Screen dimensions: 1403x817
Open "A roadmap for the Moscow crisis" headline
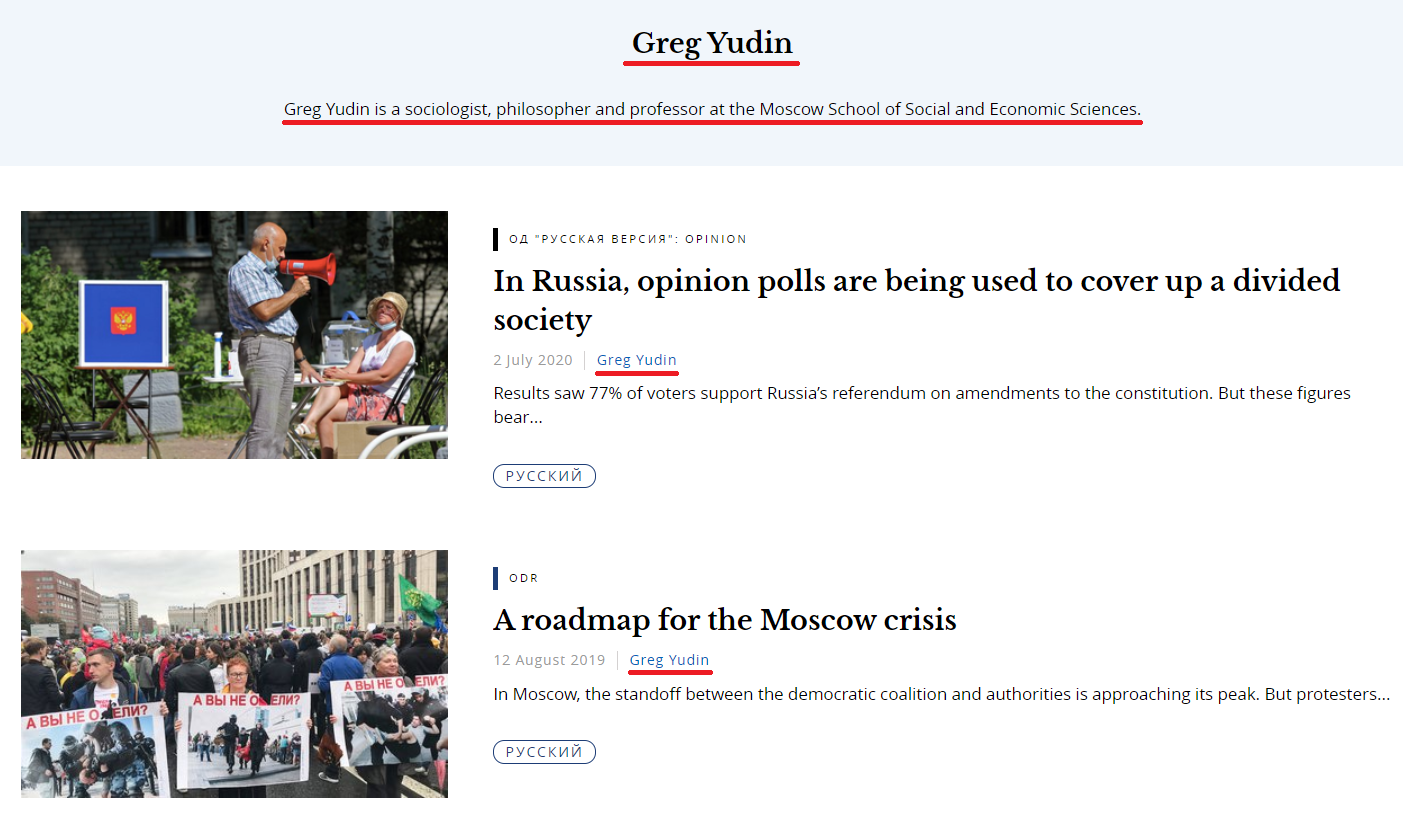point(725,620)
